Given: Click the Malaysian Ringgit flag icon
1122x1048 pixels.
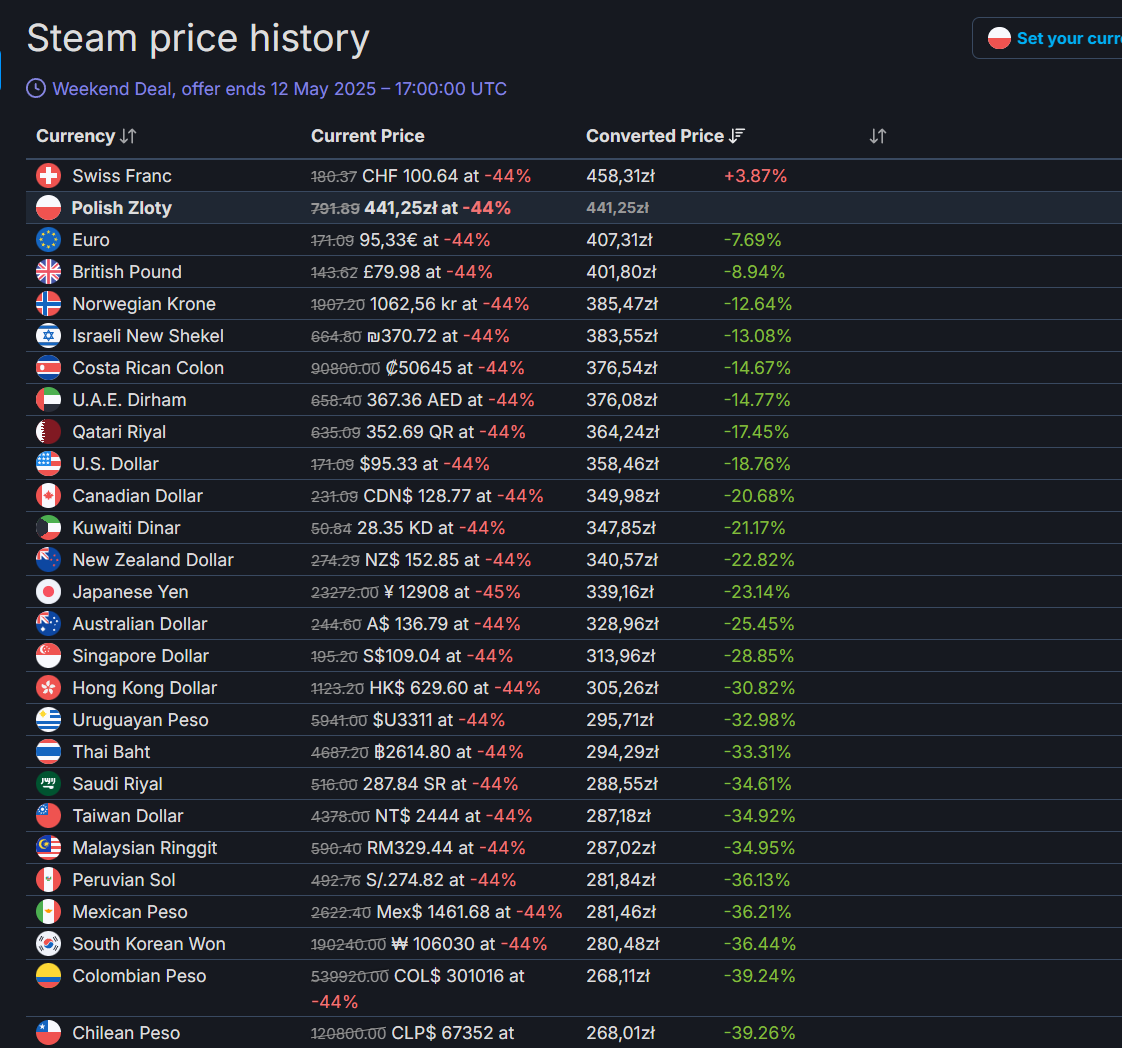Looking at the screenshot, I should [49, 848].
